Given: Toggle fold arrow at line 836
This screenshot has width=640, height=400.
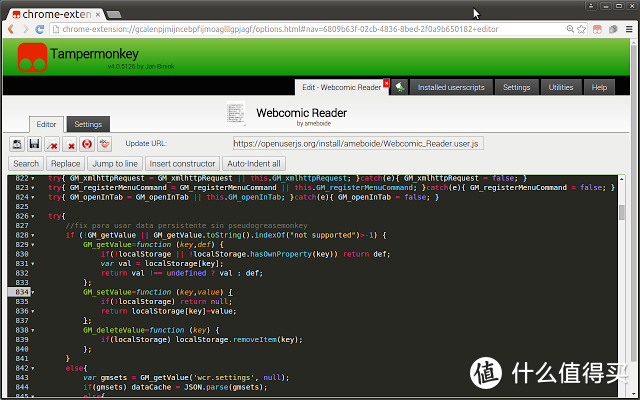Looking at the screenshot, I should tap(33, 311).
